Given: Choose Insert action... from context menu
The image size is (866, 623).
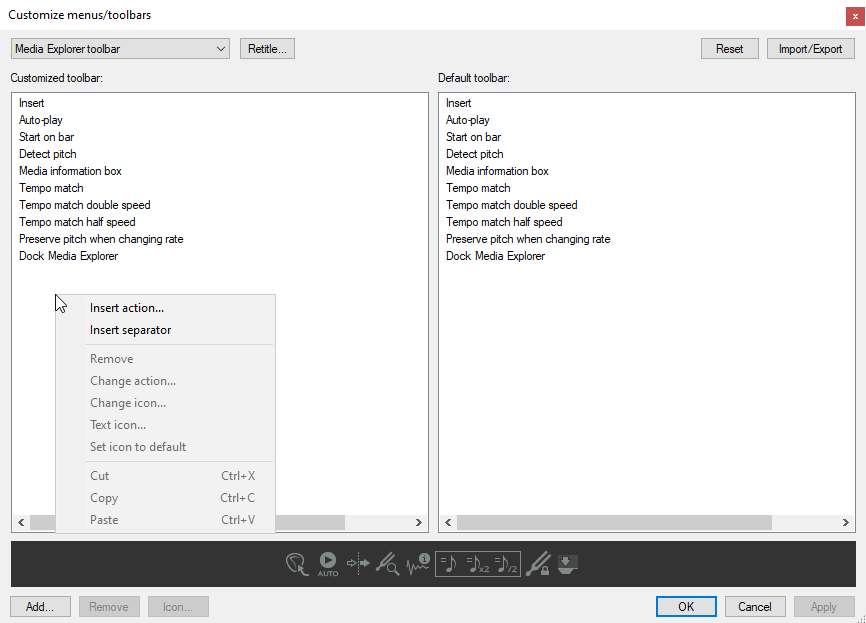Looking at the screenshot, I should pos(127,308).
